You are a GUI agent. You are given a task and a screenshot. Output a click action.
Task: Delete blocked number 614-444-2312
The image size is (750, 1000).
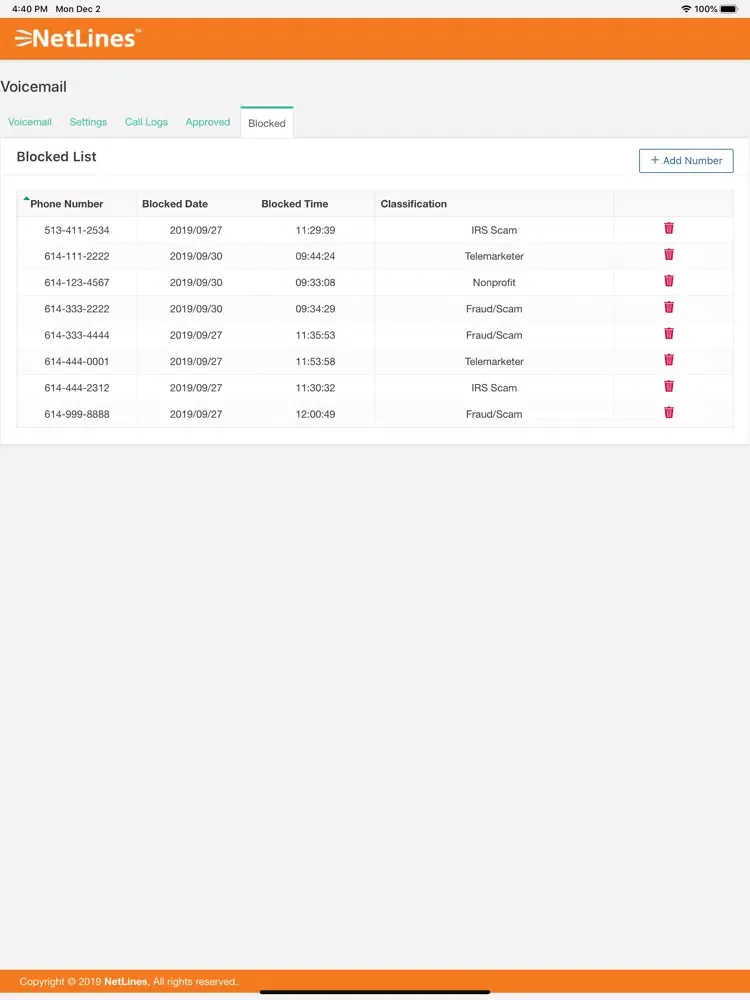(668, 386)
